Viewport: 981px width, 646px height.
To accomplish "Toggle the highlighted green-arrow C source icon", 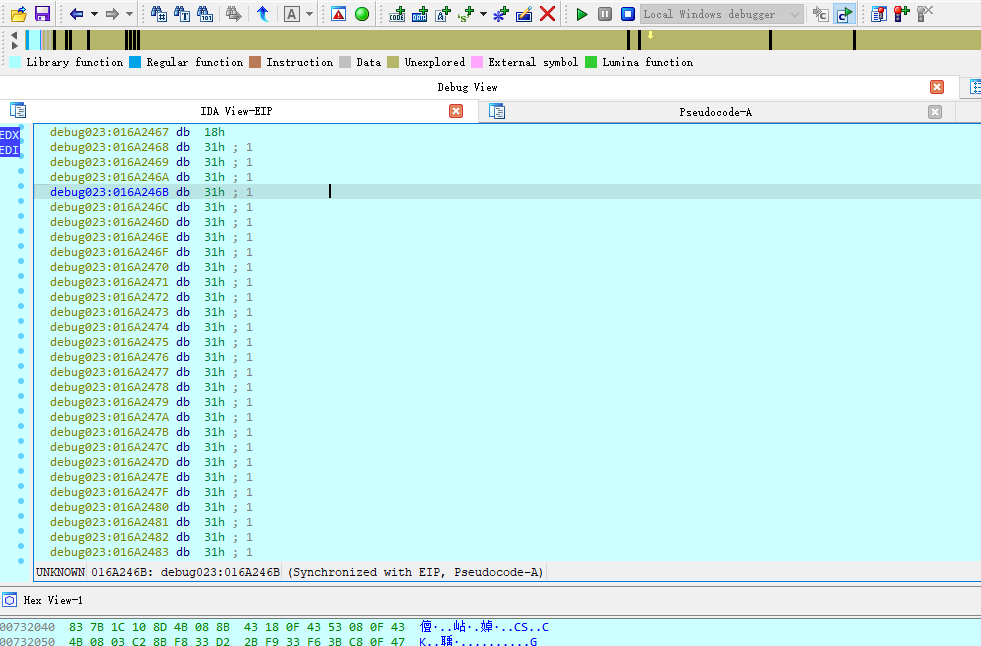I will click(x=844, y=14).
